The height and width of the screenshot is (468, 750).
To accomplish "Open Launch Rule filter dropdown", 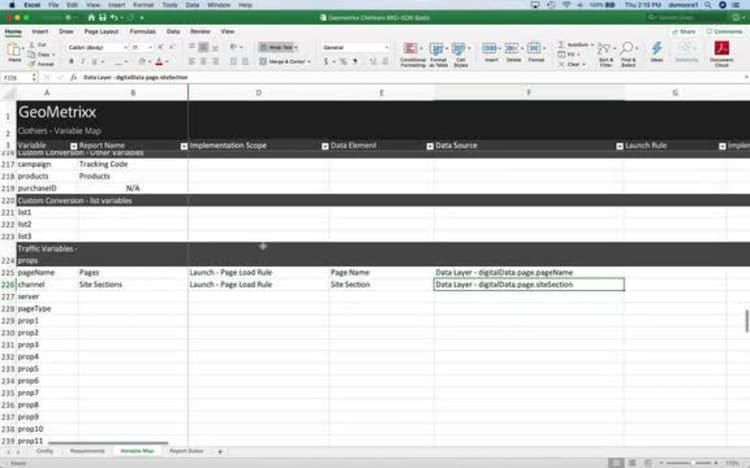I will [722, 146].
